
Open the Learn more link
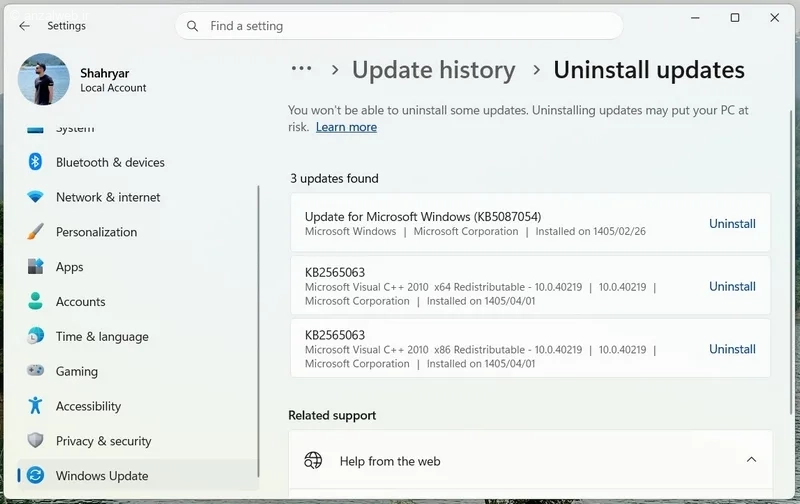click(346, 127)
